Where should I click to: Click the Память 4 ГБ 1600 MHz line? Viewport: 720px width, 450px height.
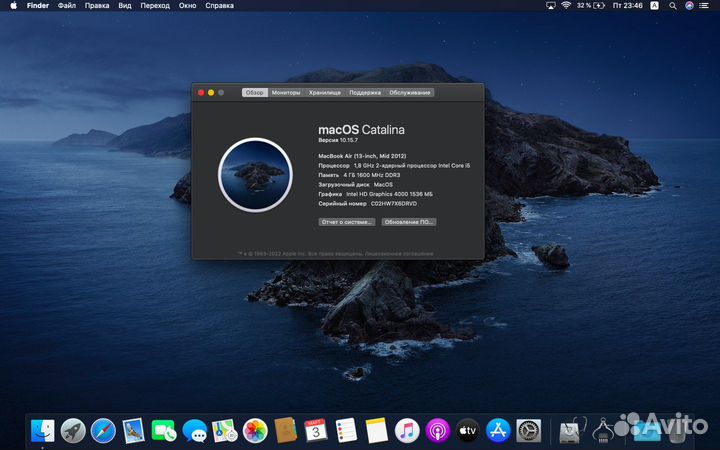tap(359, 175)
